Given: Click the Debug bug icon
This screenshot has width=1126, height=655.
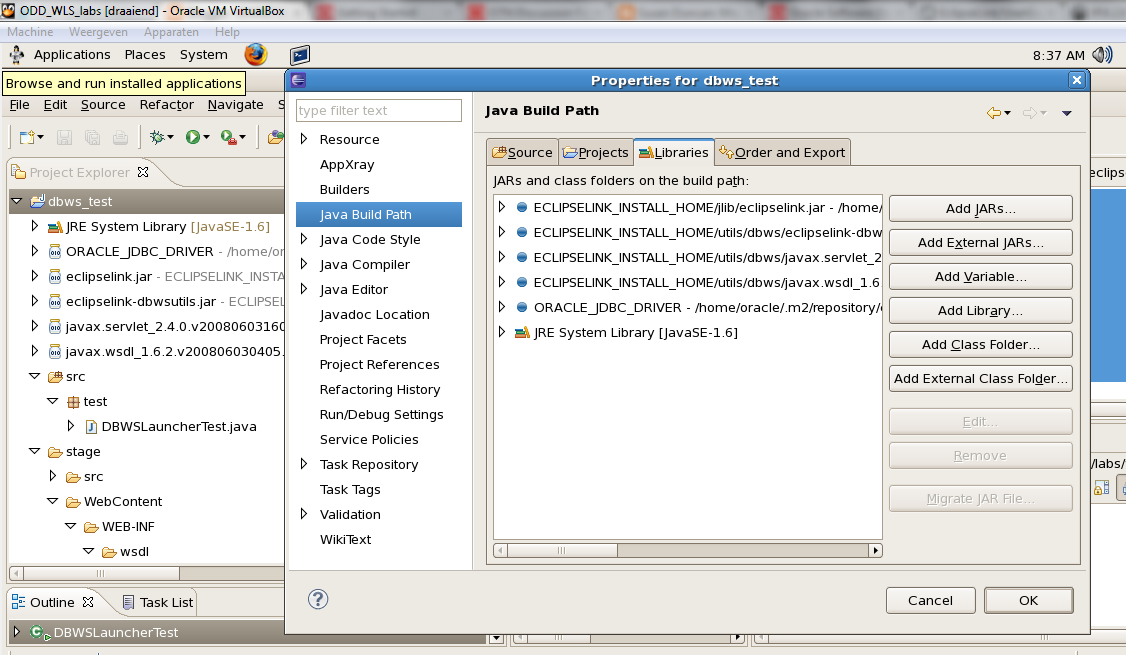Looking at the screenshot, I should pos(157,136).
